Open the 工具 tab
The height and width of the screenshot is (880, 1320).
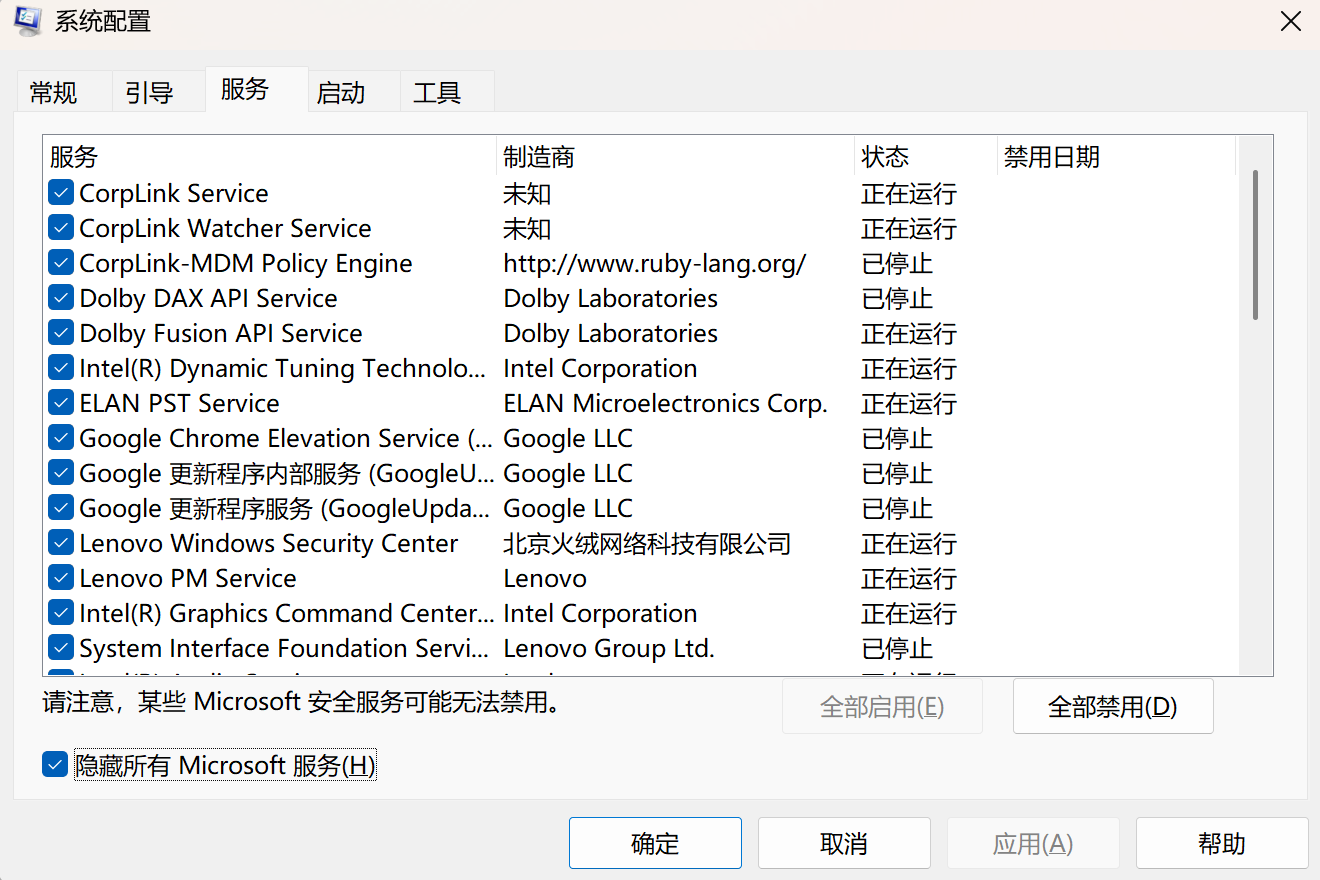click(437, 93)
